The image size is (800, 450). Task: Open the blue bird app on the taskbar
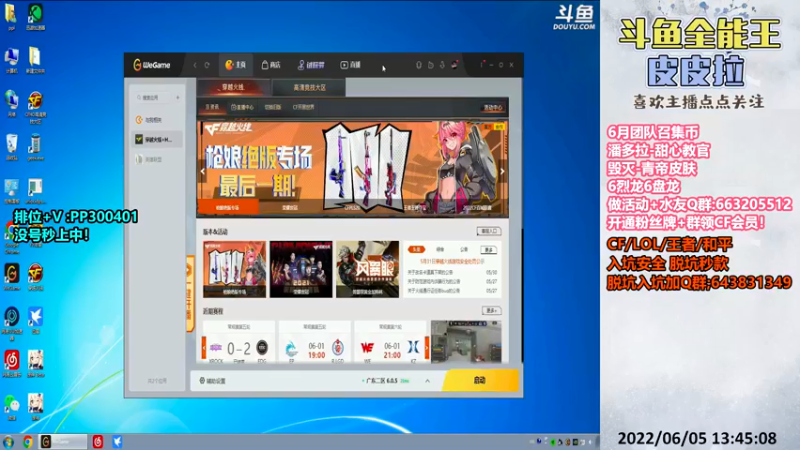(117, 441)
